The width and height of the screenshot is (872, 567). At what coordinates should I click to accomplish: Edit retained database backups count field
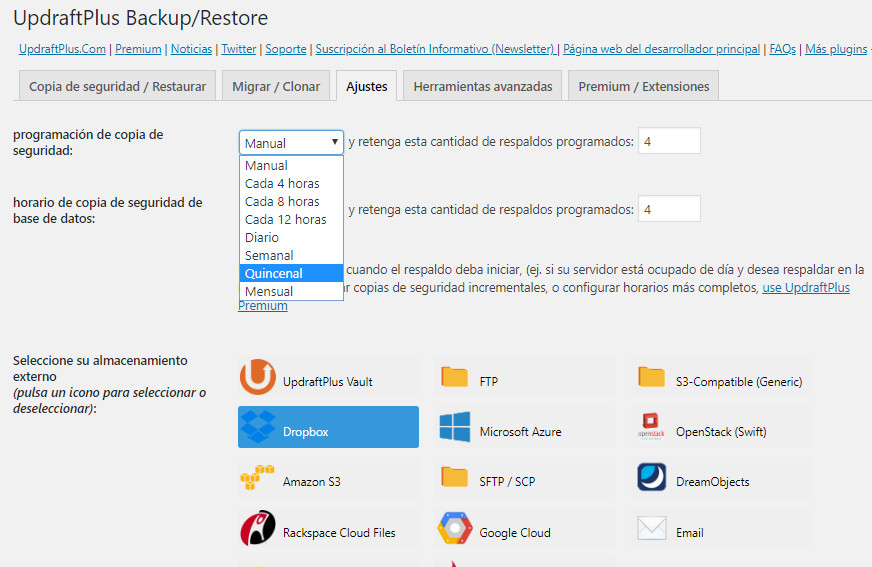tap(669, 209)
